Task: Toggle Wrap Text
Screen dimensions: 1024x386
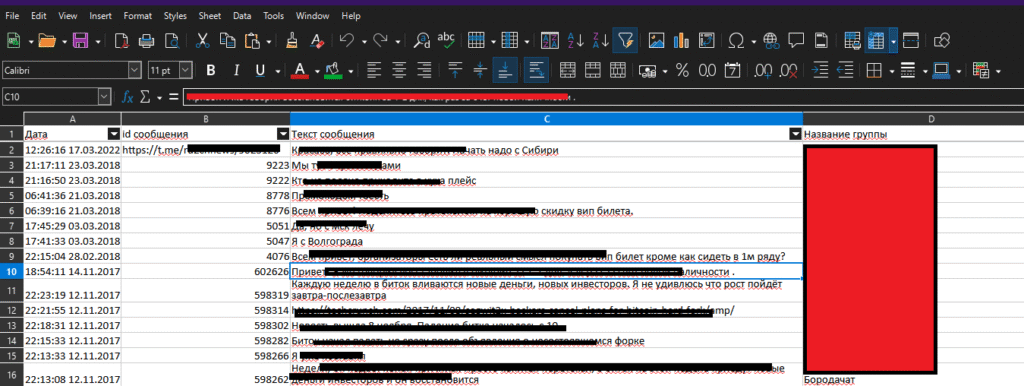Action: pyautogui.click(x=536, y=70)
